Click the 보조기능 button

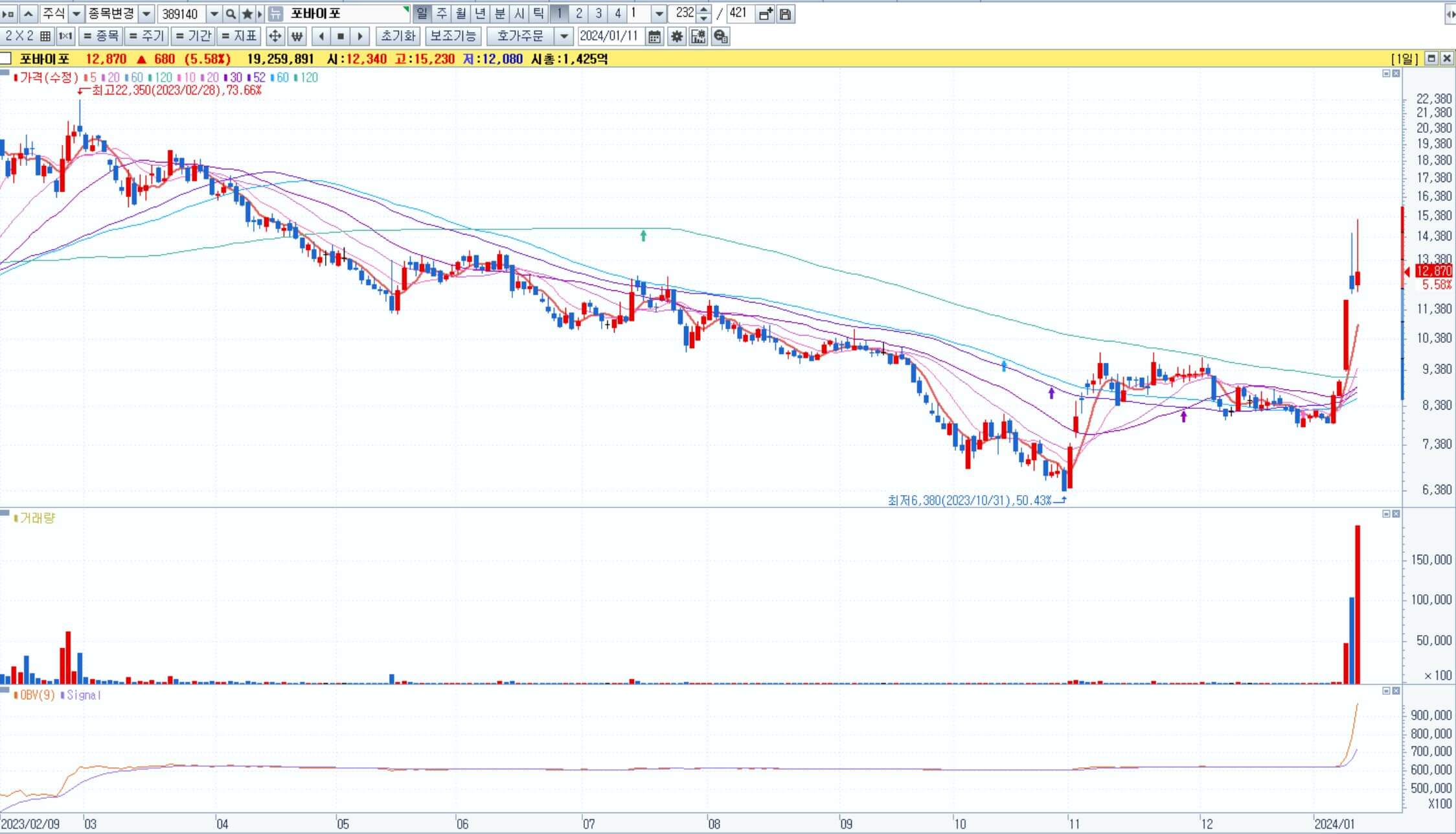453,36
